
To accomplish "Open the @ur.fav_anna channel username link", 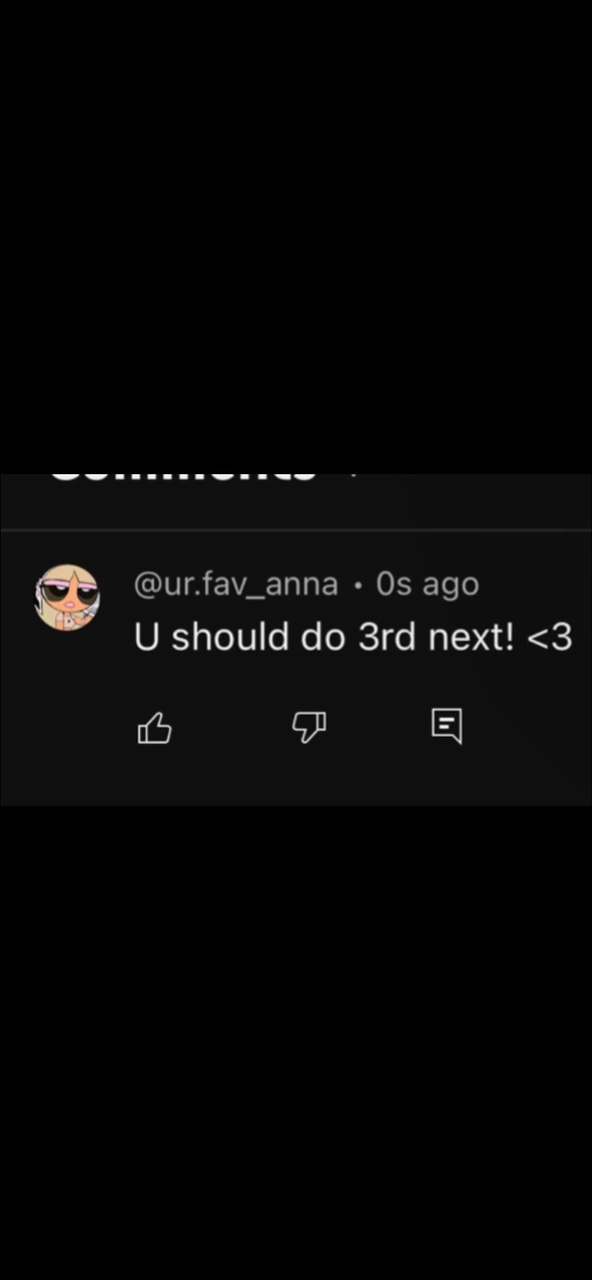I will point(236,584).
